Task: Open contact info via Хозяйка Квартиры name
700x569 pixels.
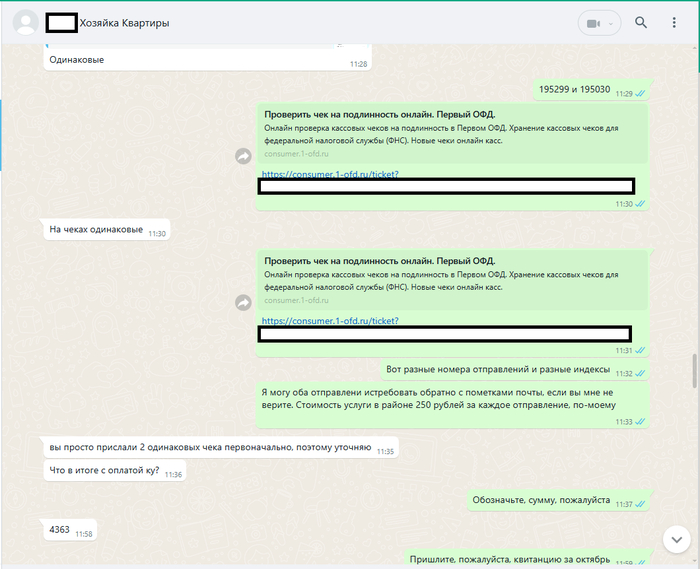Action: click(x=124, y=23)
